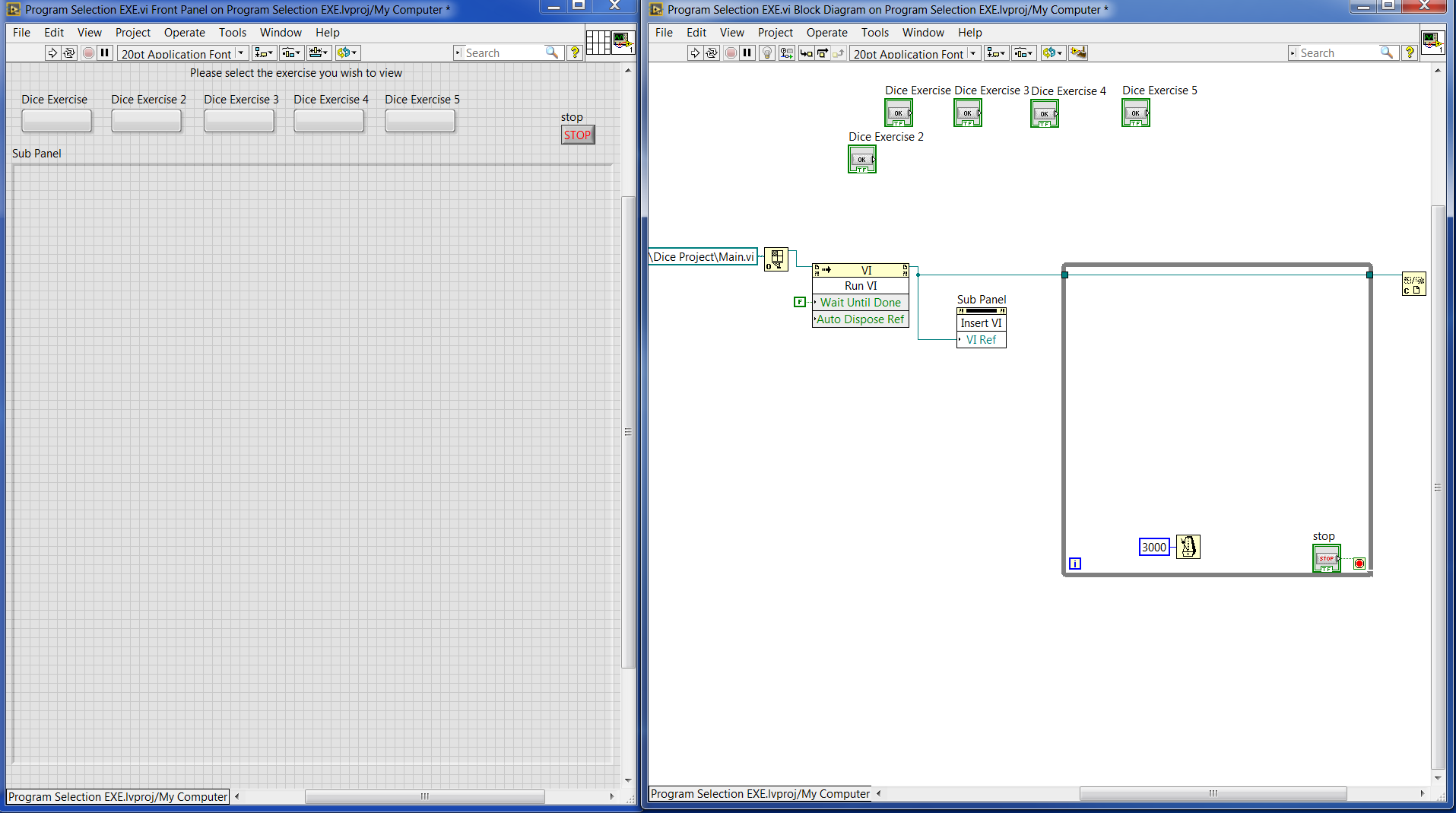Toggle the Dice Exercise 3 button
Image resolution: width=1456 pixels, height=813 pixels.
point(239,121)
